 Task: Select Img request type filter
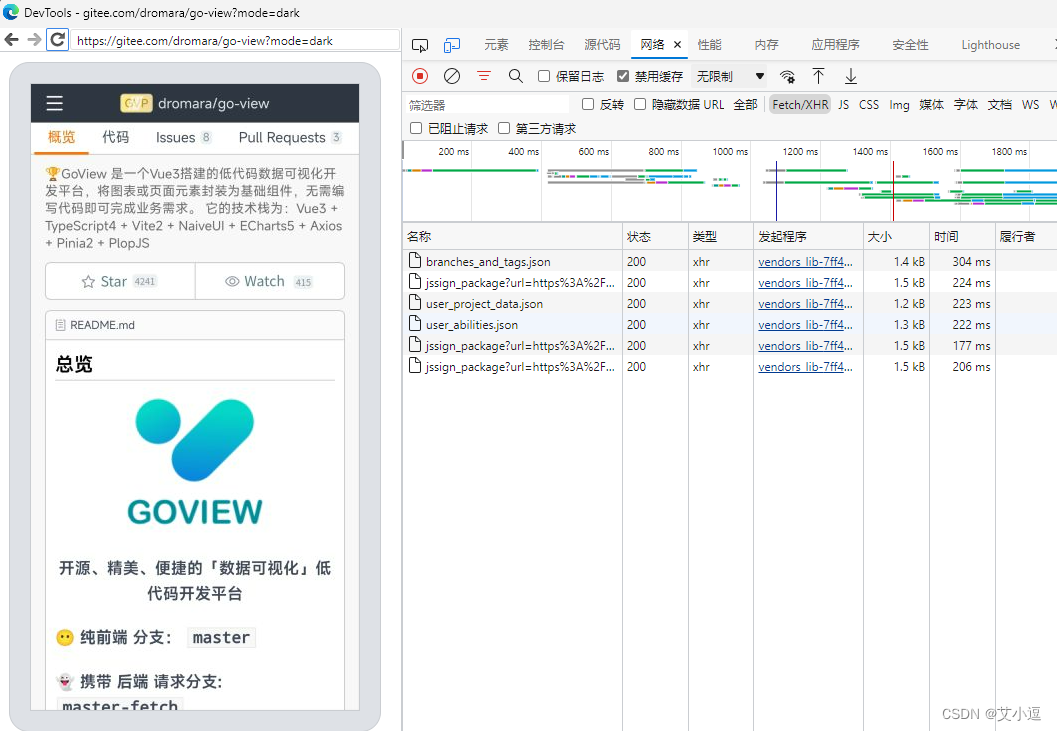[x=899, y=105]
